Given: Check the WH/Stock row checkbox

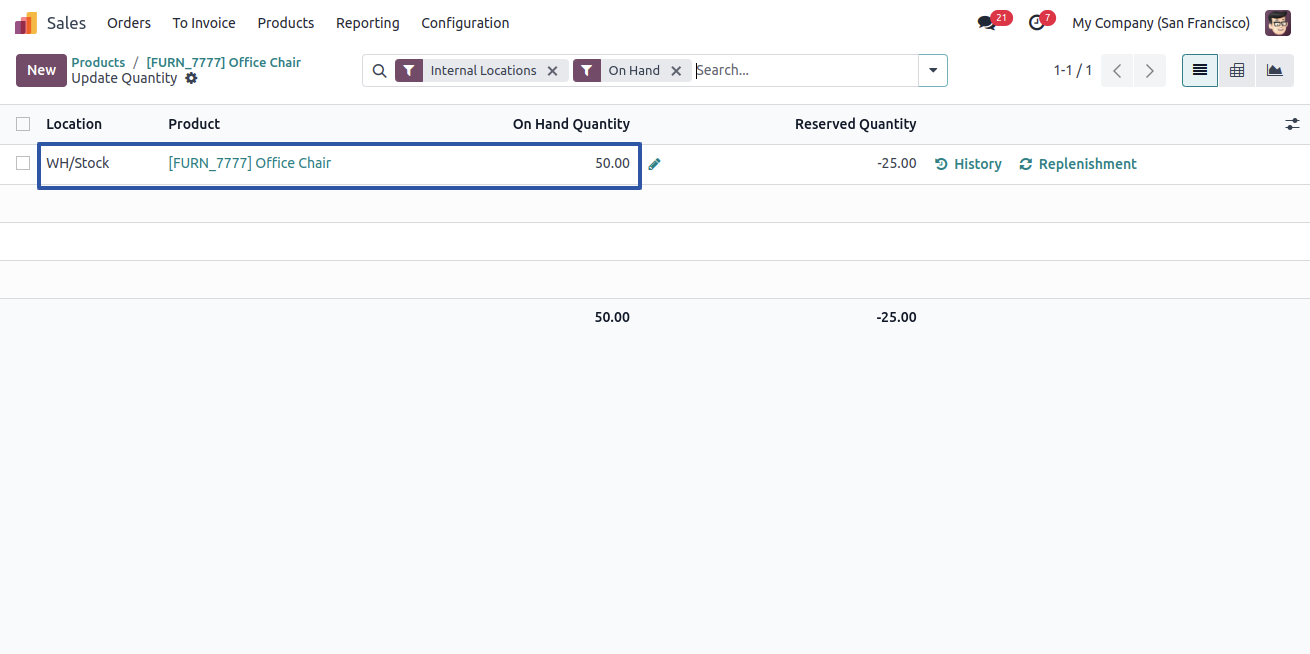Looking at the screenshot, I should tap(23, 163).
